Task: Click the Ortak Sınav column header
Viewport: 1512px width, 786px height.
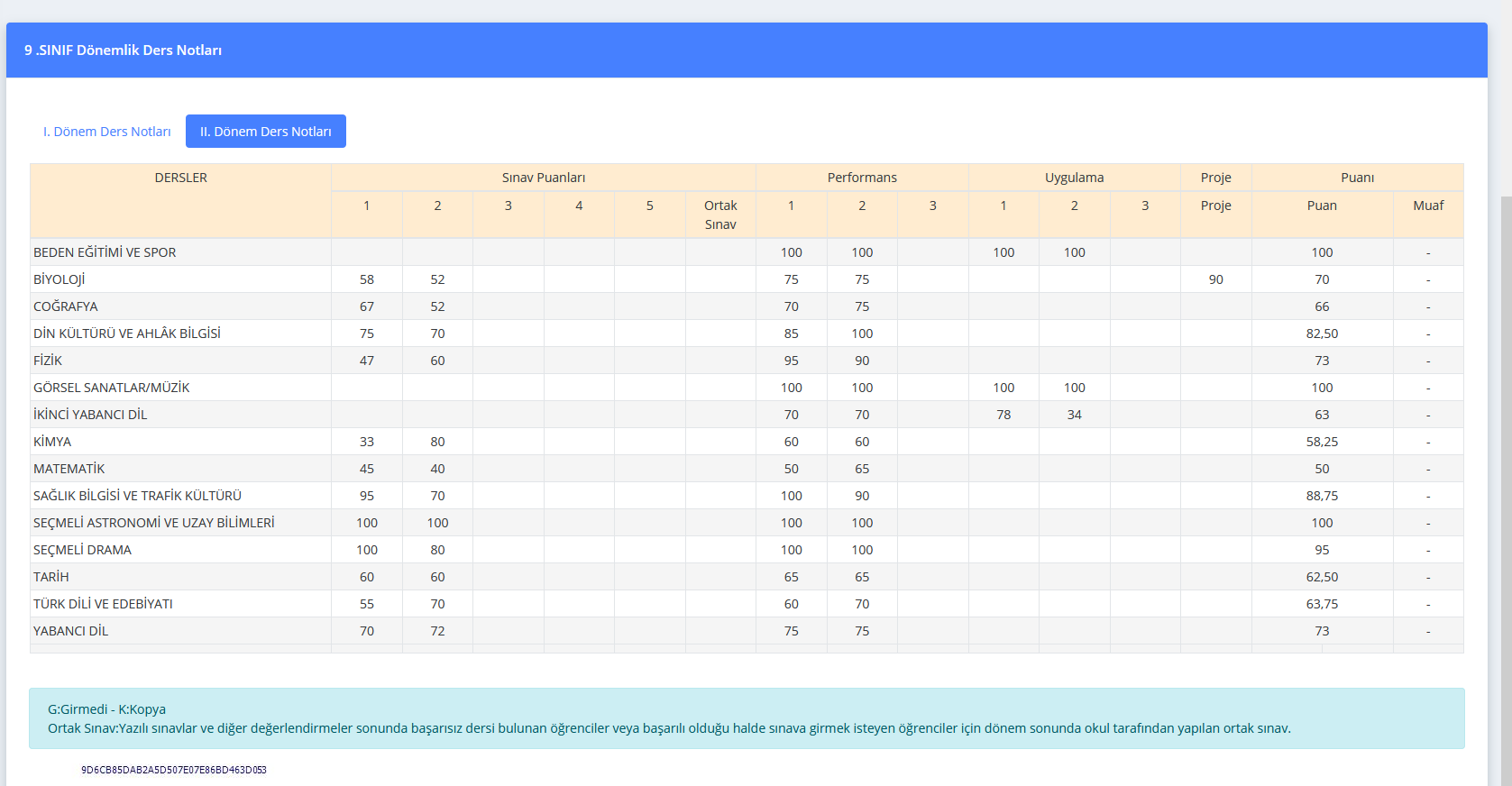Action: (720, 215)
